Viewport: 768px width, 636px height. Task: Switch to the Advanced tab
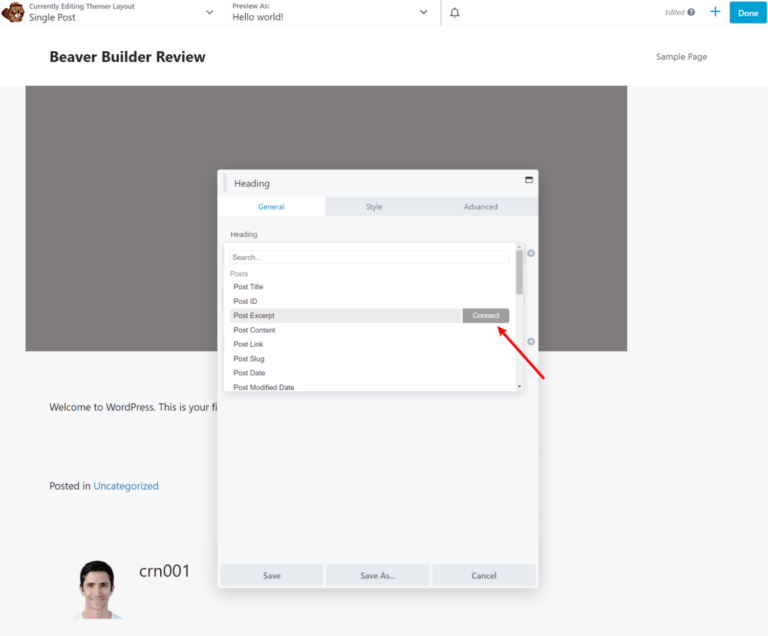480,207
